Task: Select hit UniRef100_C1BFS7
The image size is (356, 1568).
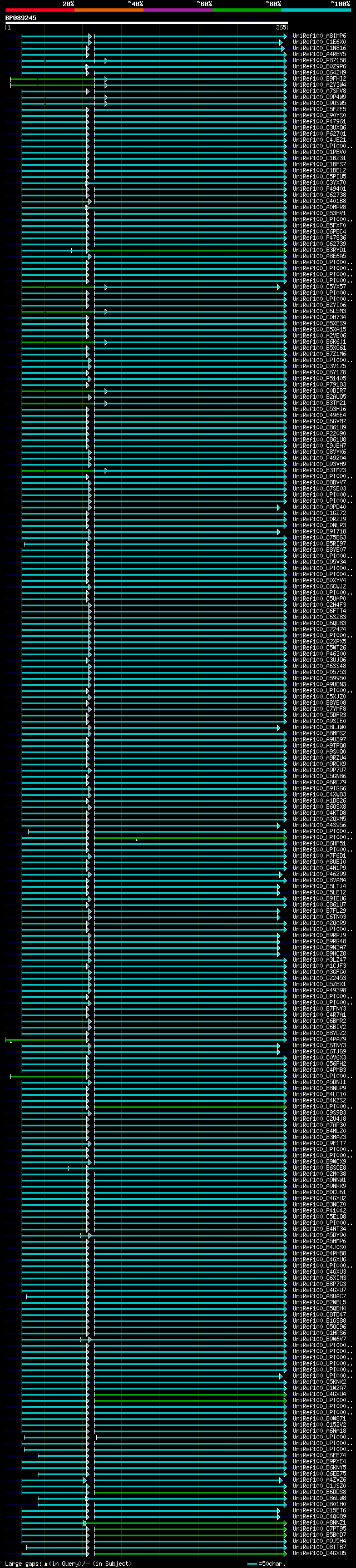Action: point(319,164)
